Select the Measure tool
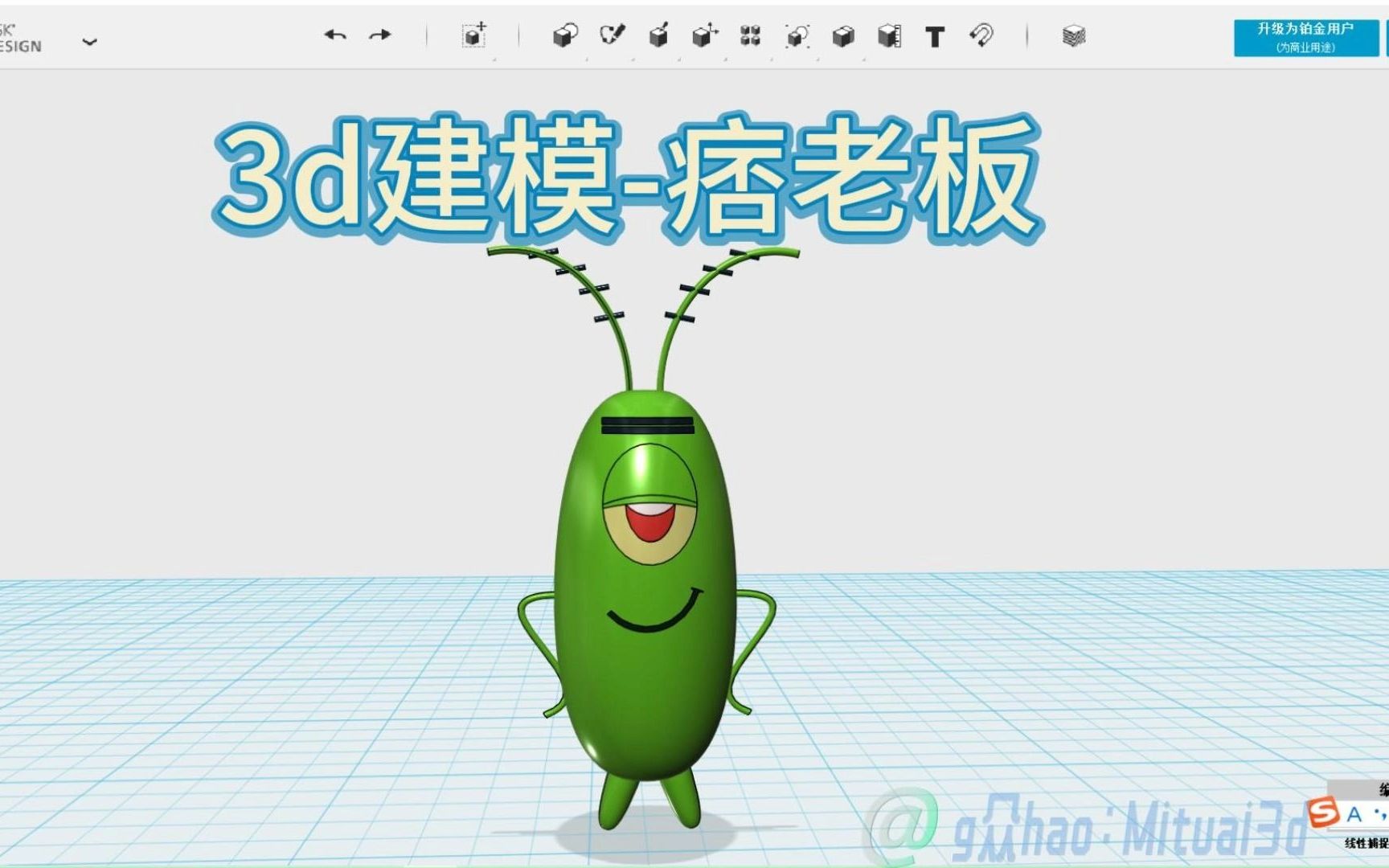 pyautogui.click(x=889, y=36)
